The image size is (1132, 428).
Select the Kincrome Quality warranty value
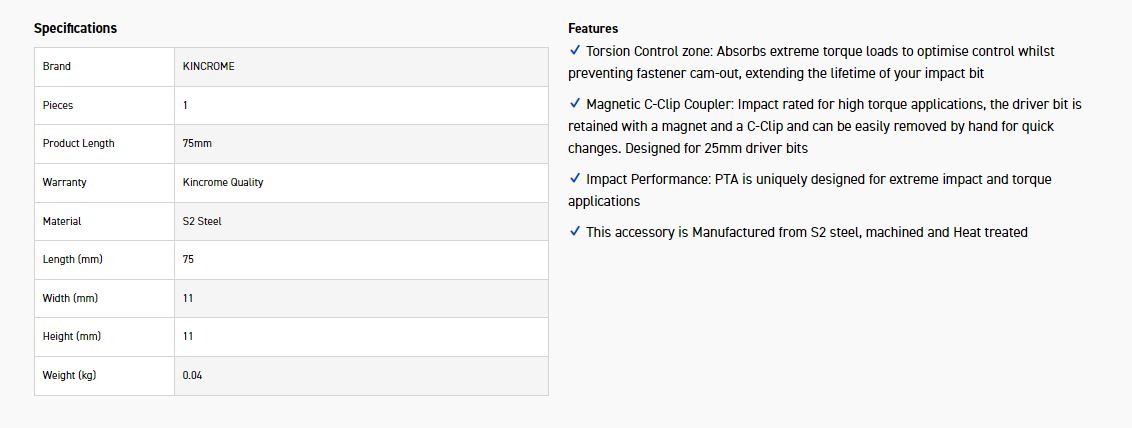[x=223, y=182]
